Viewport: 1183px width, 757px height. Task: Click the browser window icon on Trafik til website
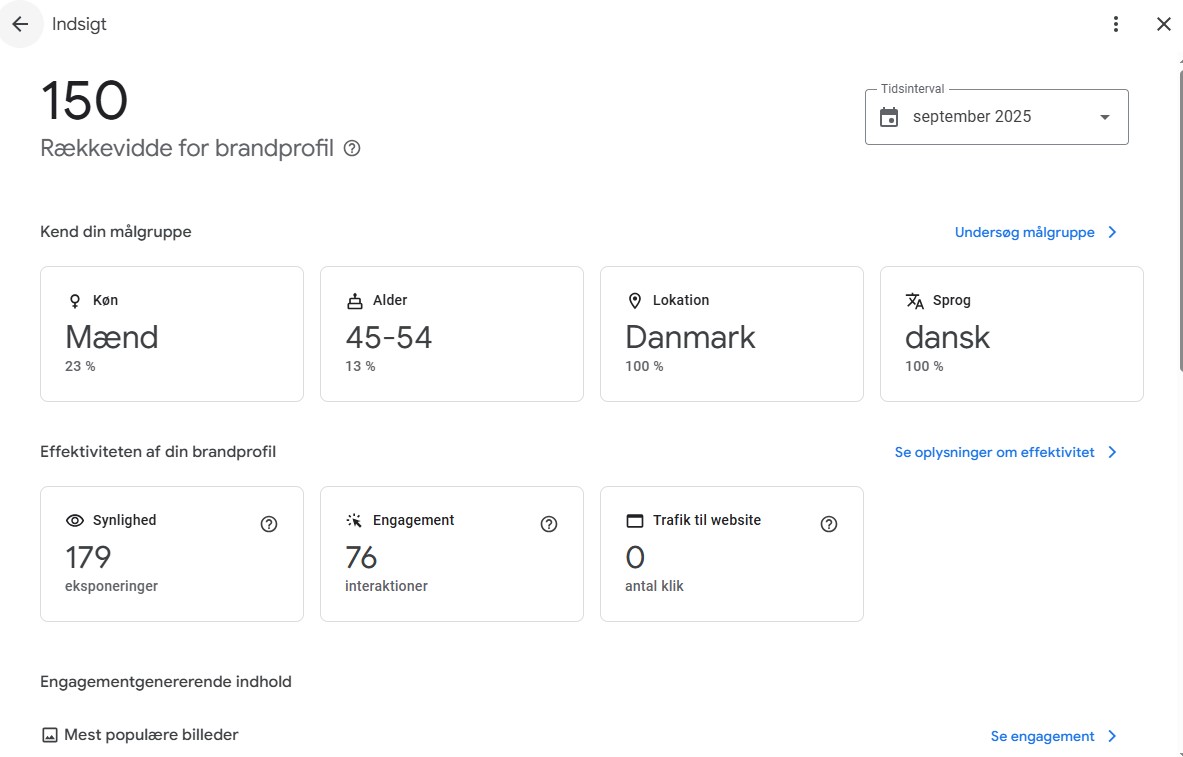635,520
